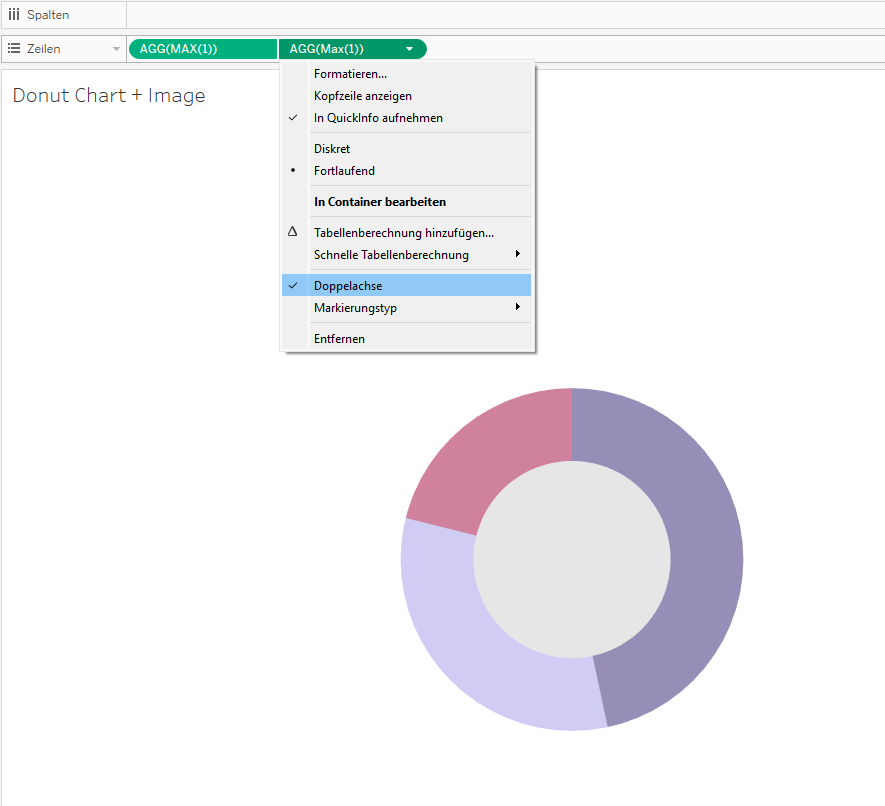Click the Donut Chart + Image title
This screenshot has width=885, height=806.
tap(109, 96)
